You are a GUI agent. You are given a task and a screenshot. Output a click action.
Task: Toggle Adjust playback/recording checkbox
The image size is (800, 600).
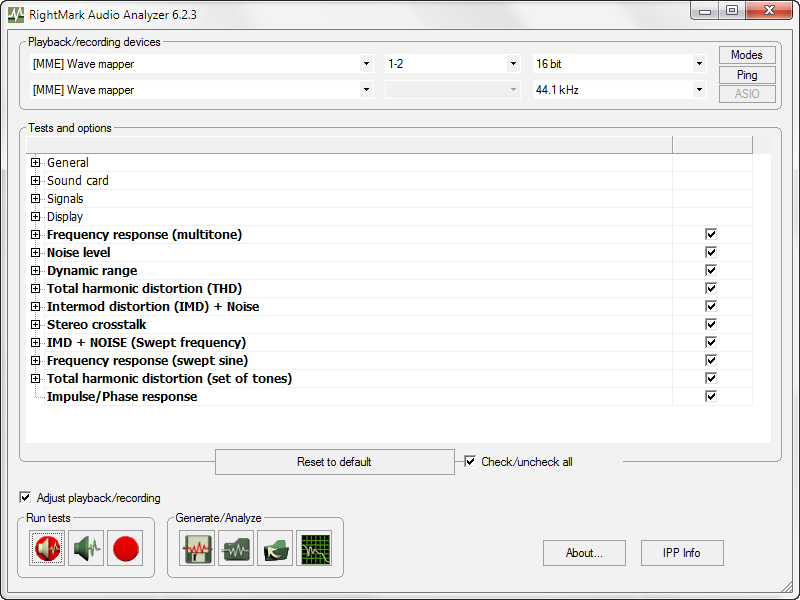(x=24, y=497)
